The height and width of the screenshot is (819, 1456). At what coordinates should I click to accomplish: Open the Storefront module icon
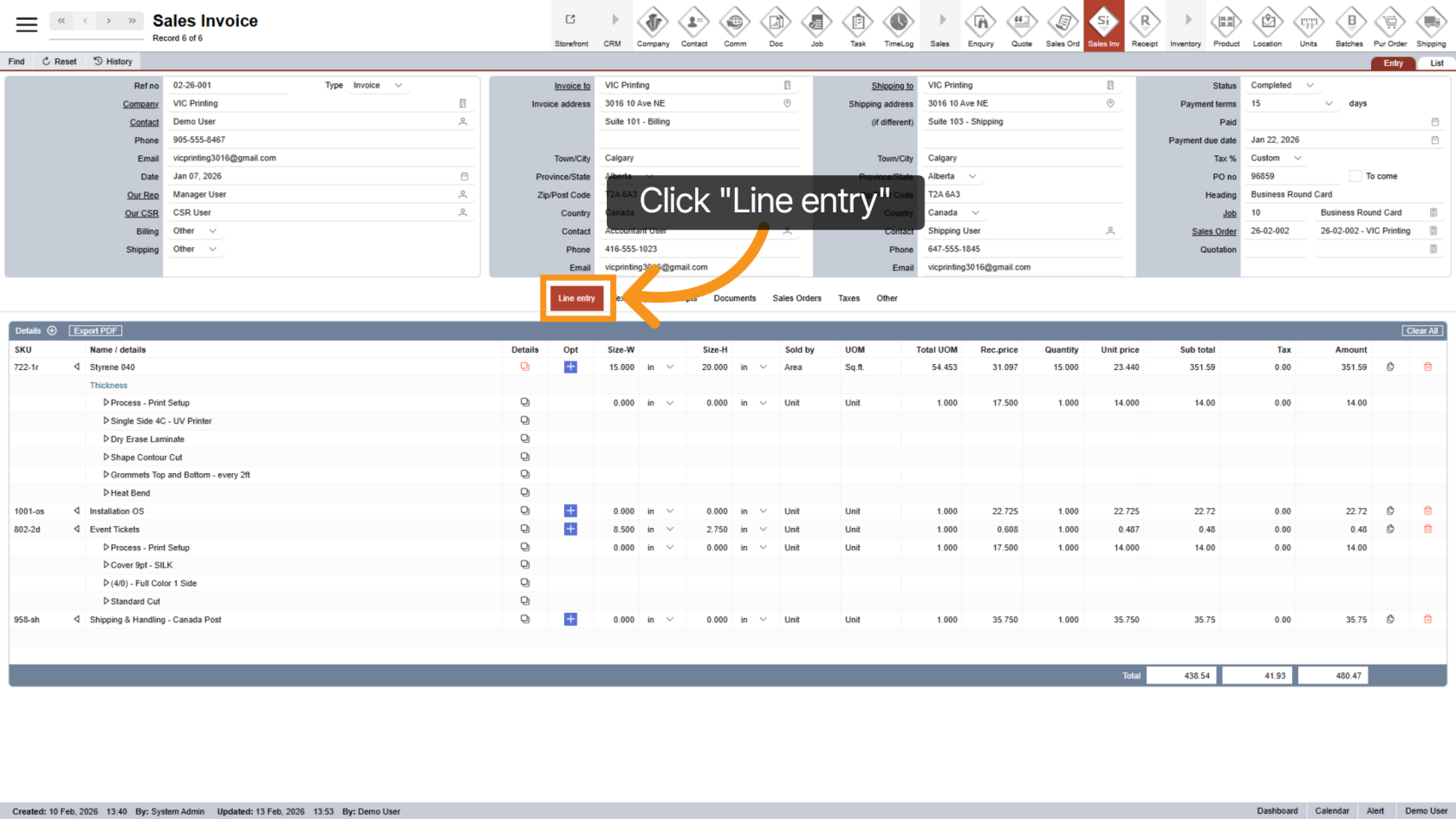(x=571, y=26)
